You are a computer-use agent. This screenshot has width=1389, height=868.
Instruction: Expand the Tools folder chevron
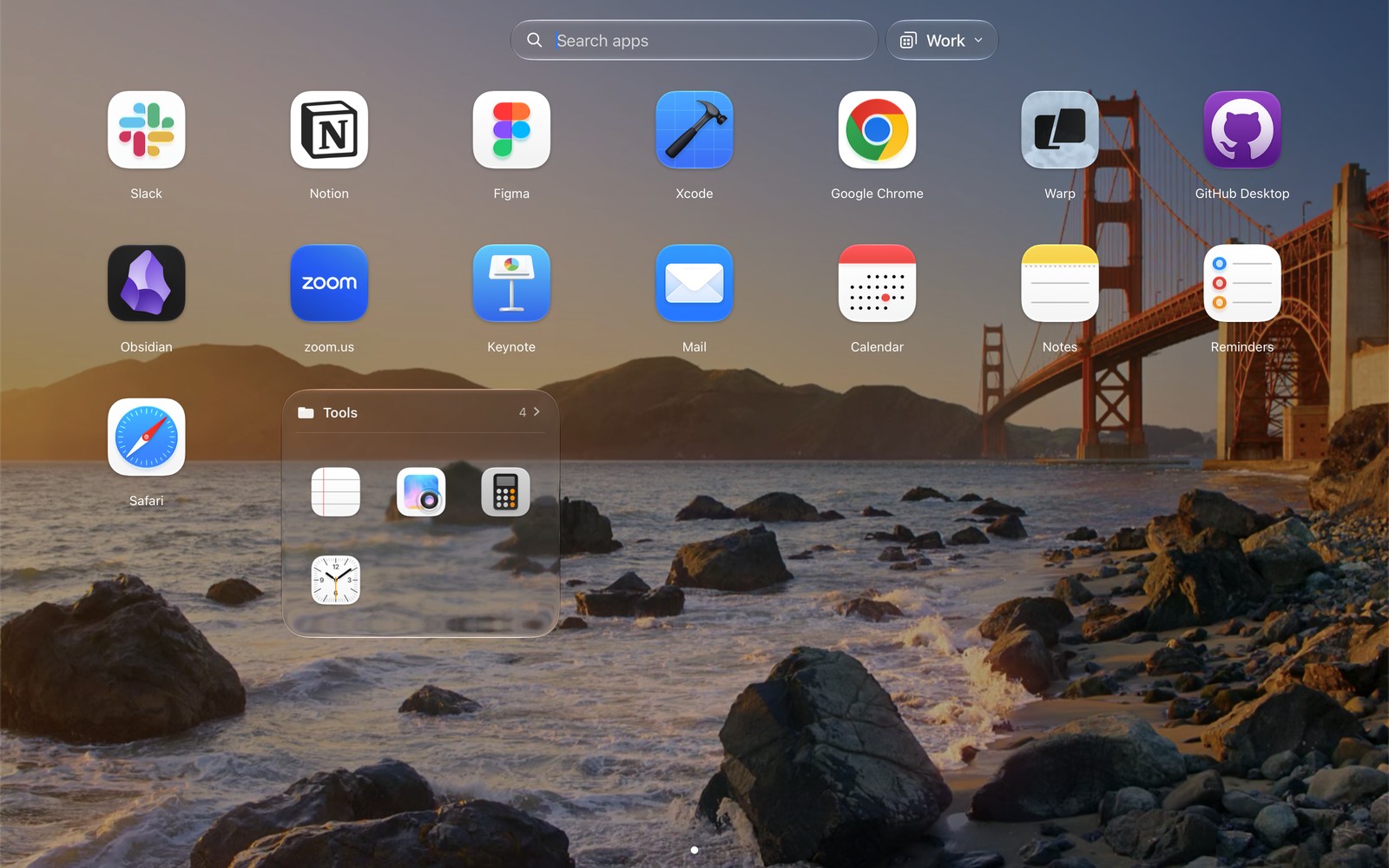(x=537, y=411)
